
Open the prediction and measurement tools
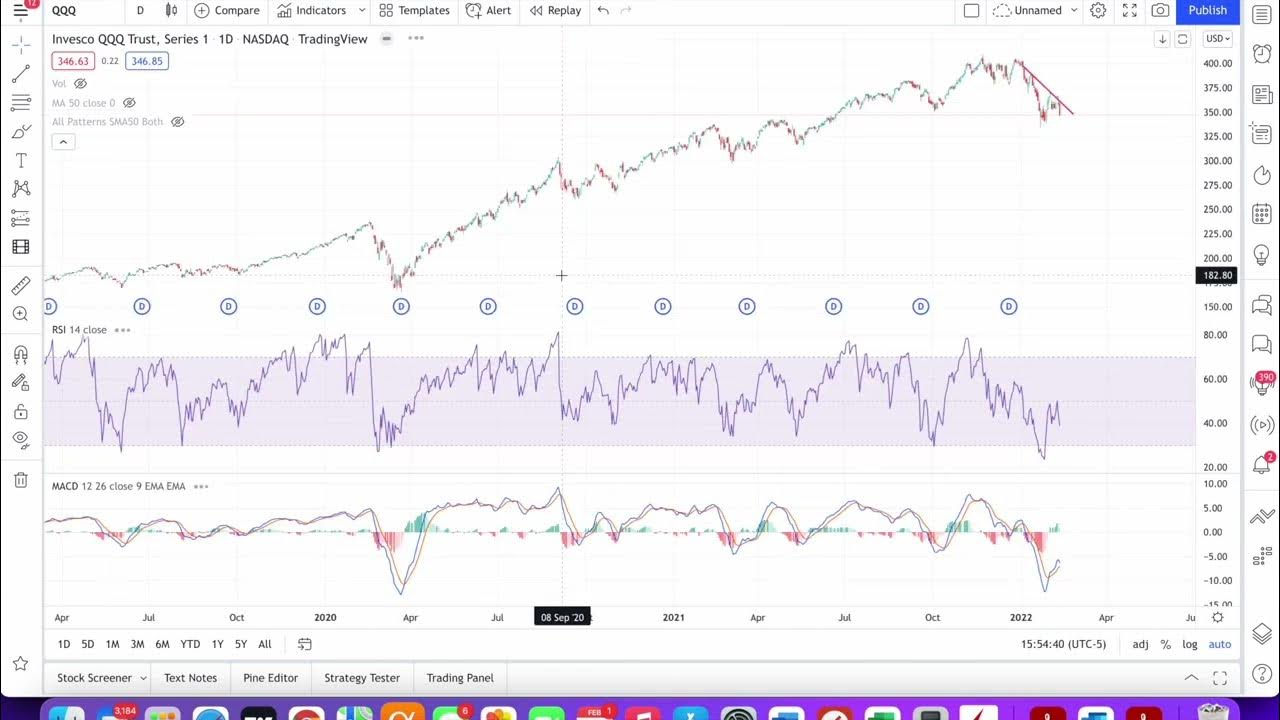20,217
